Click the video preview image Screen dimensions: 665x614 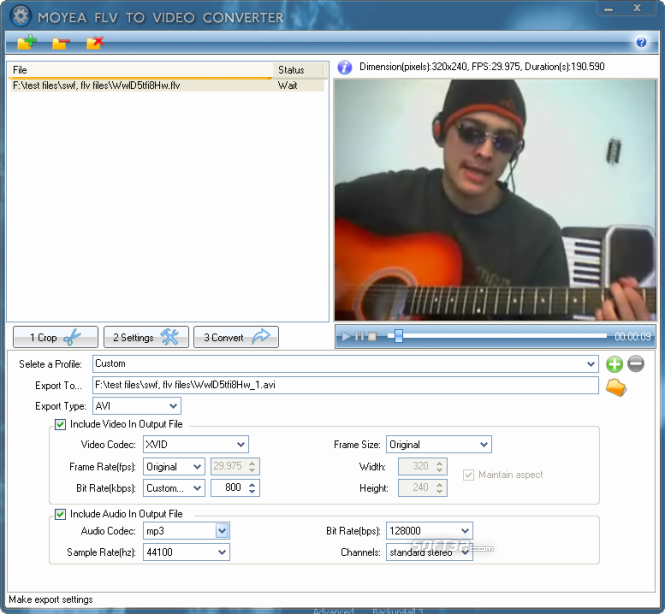tap(495, 200)
